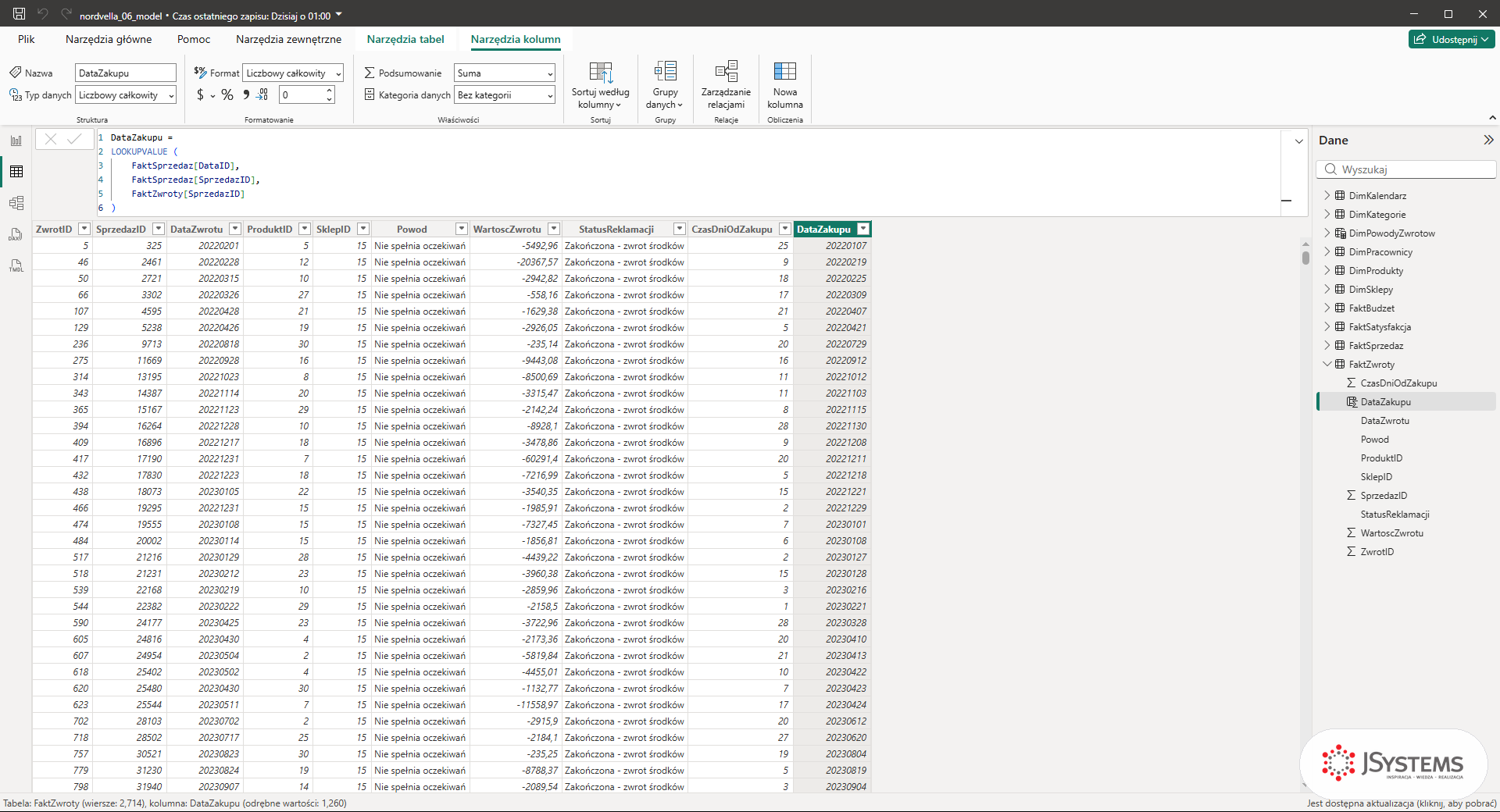This screenshot has width=1500, height=812.
Task: Open Pomoc tab
Action: tap(194, 39)
